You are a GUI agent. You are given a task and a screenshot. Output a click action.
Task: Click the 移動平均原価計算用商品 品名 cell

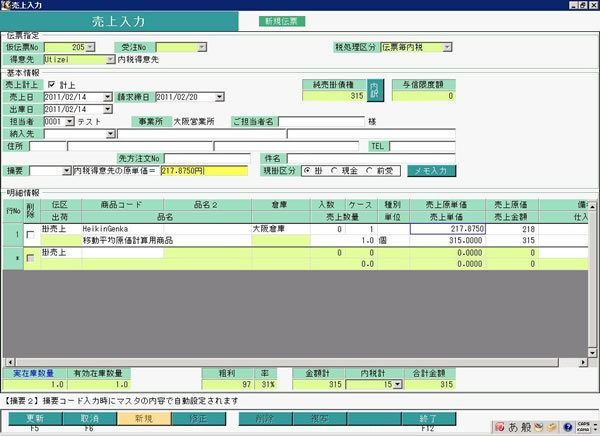point(166,240)
